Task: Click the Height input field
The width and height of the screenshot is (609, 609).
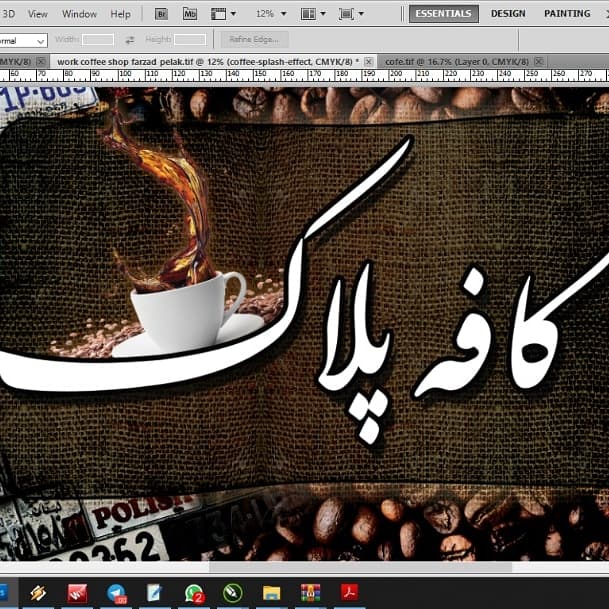Action: pyautogui.click(x=190, y=40)
